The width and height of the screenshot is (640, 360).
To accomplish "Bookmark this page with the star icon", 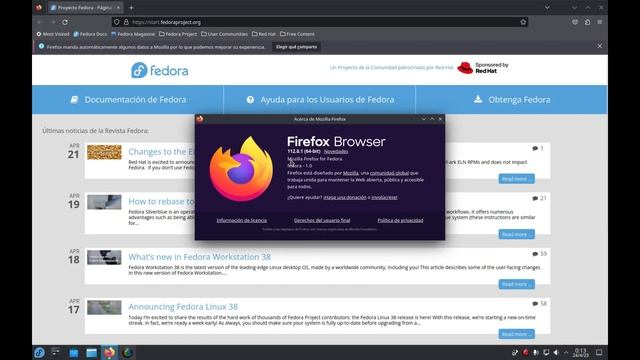I will click(523, 22).
